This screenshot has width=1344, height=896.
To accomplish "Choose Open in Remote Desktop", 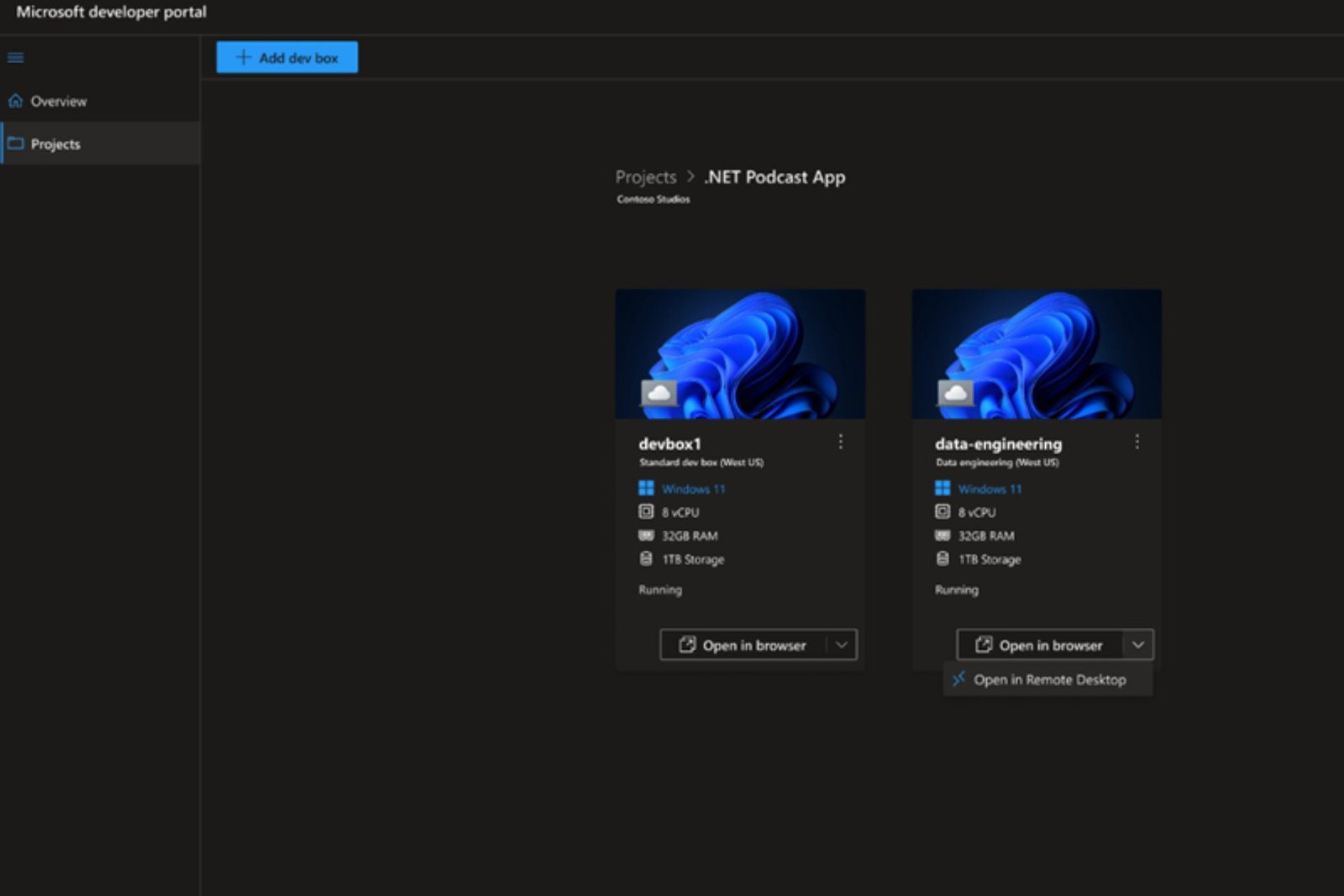I will tap(1048, 679).
